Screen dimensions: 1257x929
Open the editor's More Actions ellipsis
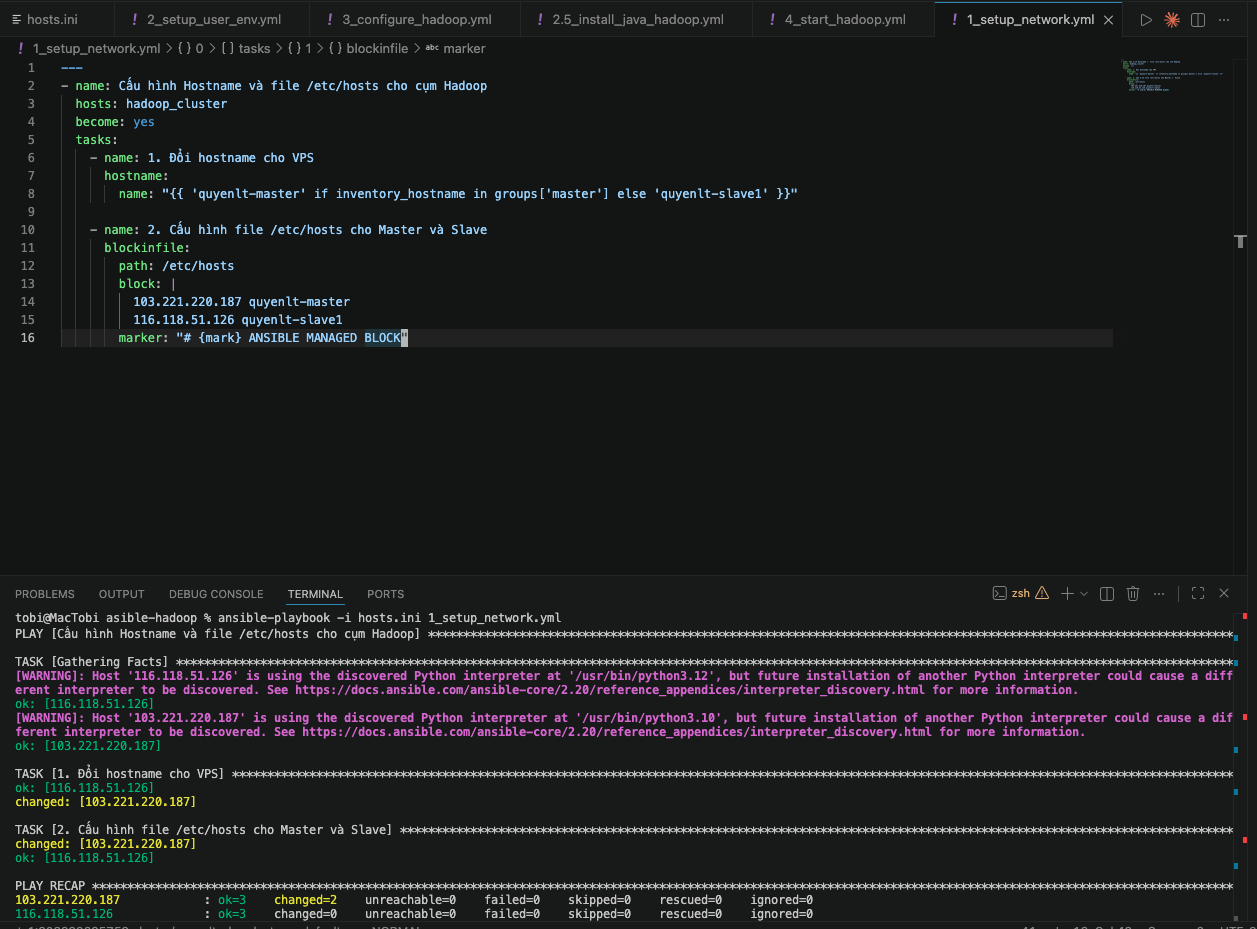[x=1224, y=20]
